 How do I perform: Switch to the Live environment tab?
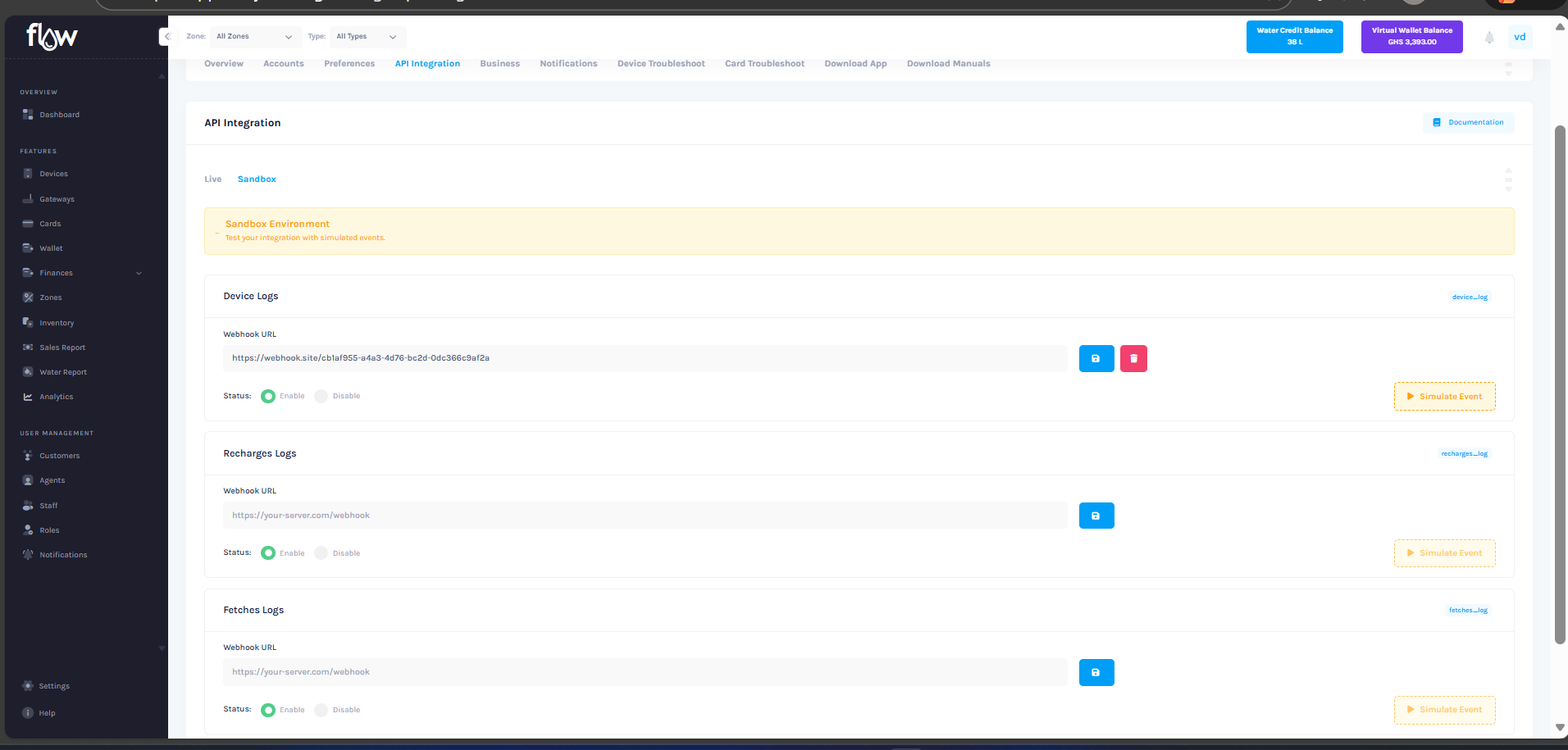212,179
